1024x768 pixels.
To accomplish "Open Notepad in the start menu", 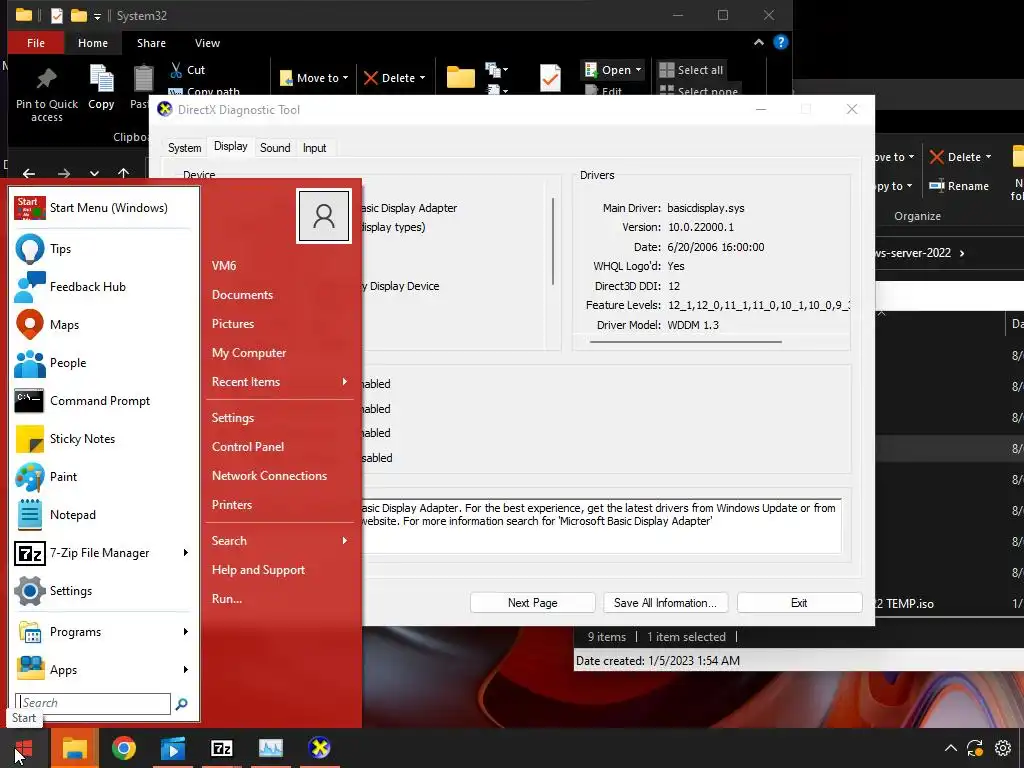I will 103,515.
